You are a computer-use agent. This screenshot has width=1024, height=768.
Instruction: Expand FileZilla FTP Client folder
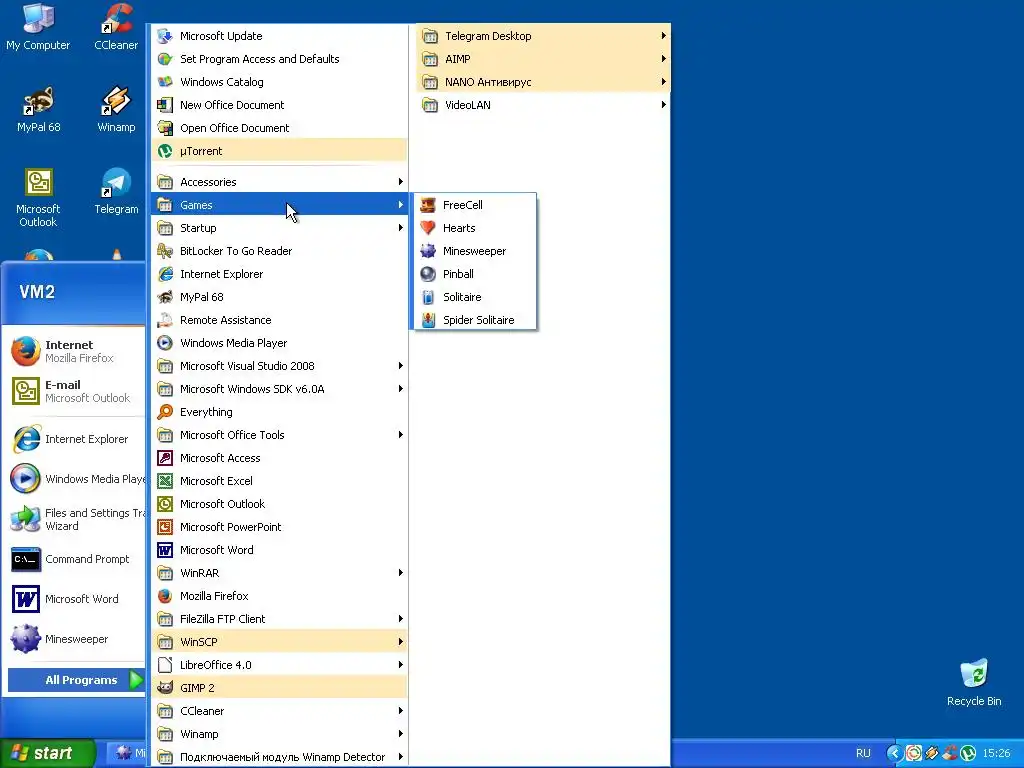280,619
